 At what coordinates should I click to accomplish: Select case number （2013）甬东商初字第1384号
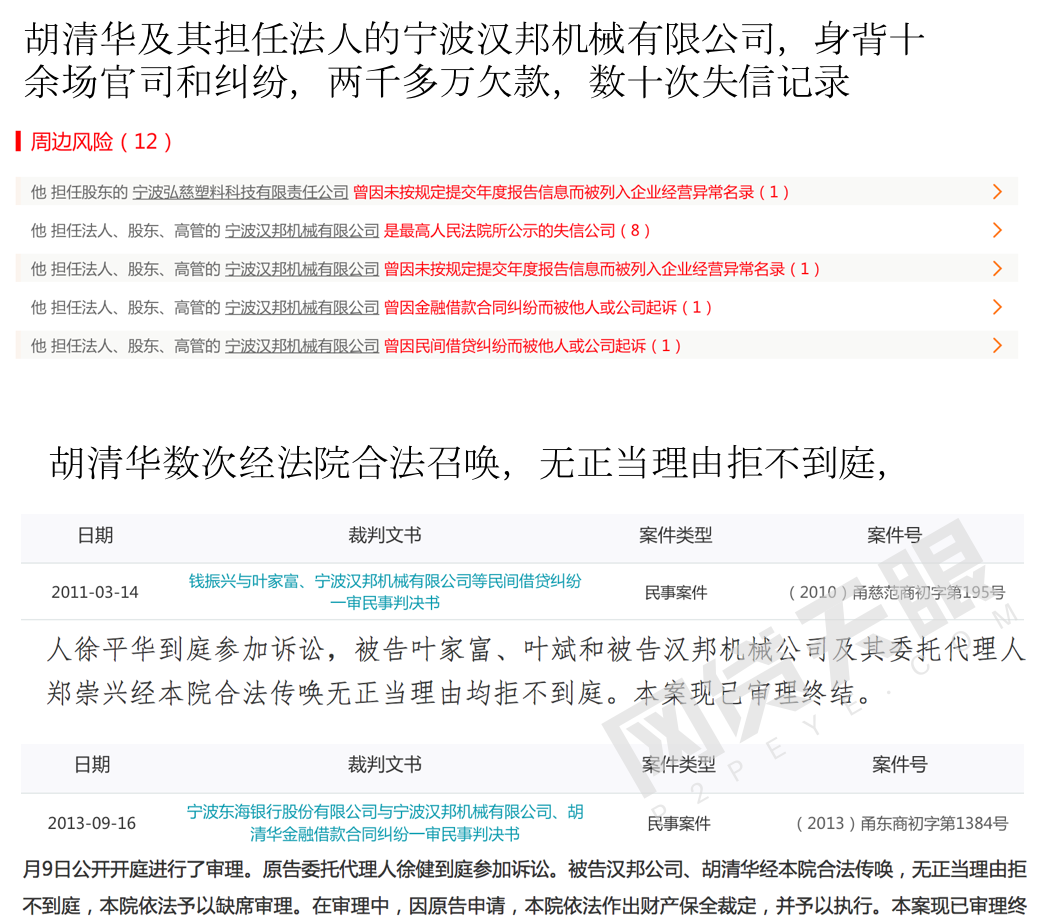pos(902,823)
